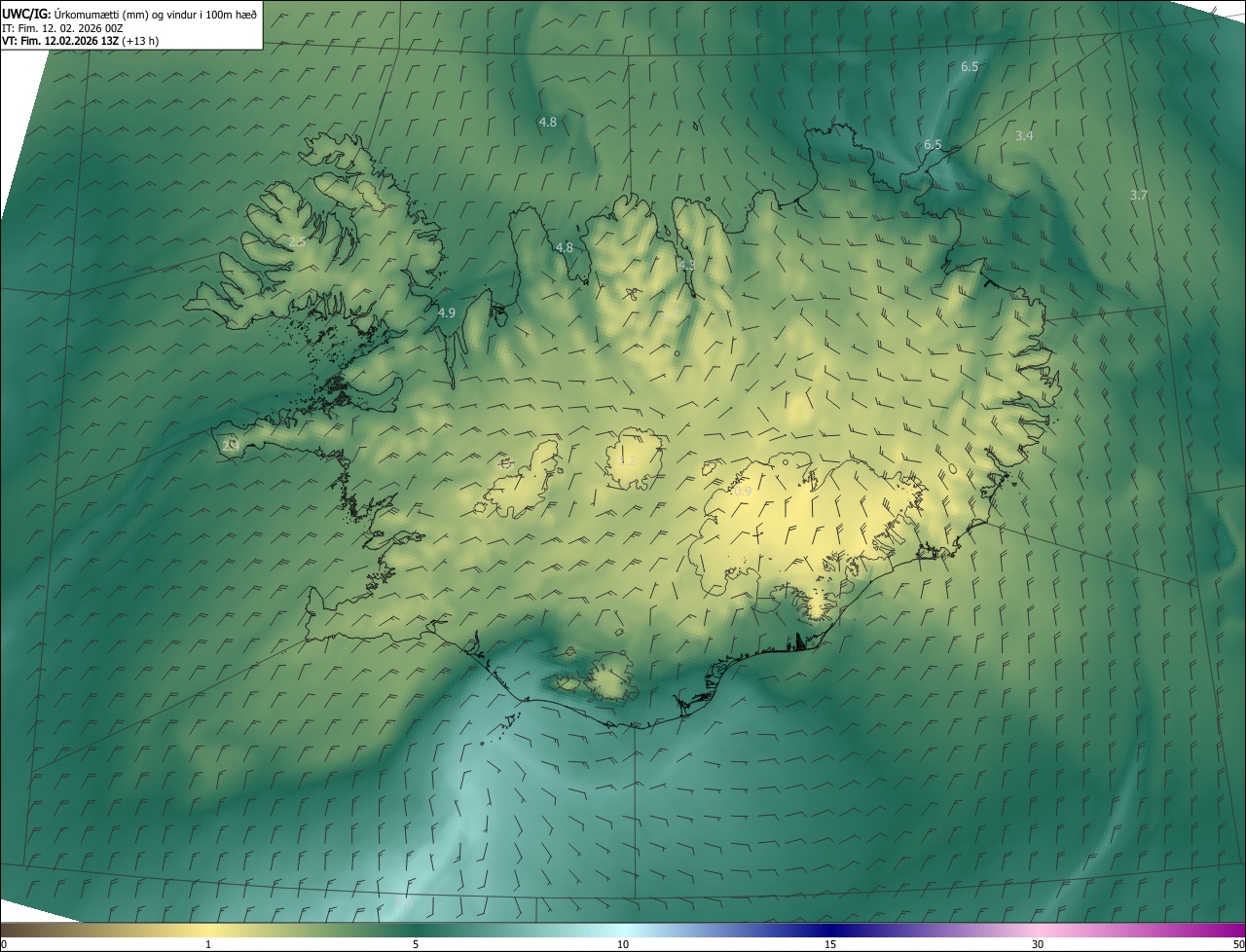Click the 4.3 value label on the map
Image resolution: width=1246 pixels, height=952 pixels.
pyautogui.click(x=687, y=266)
